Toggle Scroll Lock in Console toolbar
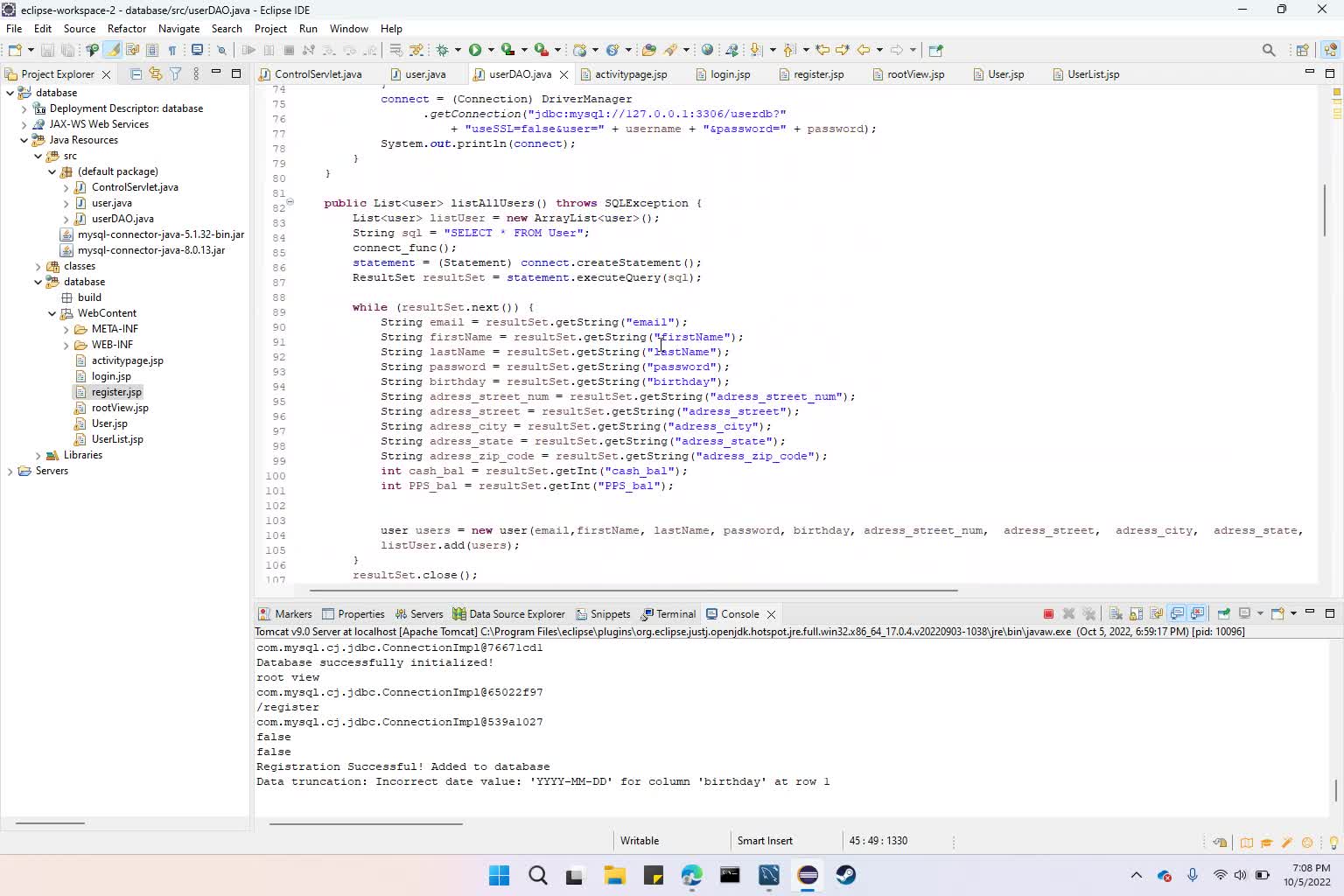Viewport: 1344px width, 896px height. coord(1136,613)
